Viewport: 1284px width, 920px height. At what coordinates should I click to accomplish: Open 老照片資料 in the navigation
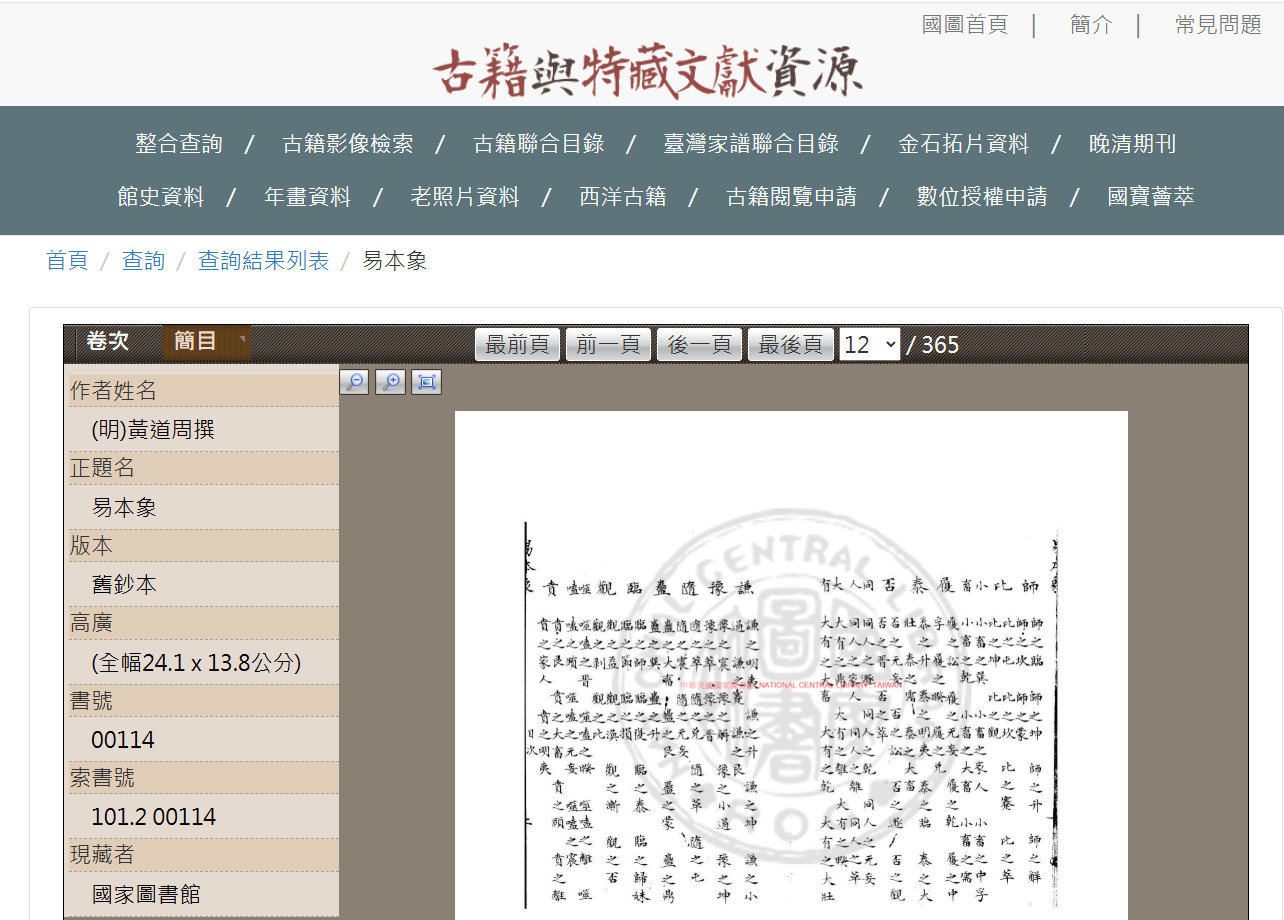point(465,197)
